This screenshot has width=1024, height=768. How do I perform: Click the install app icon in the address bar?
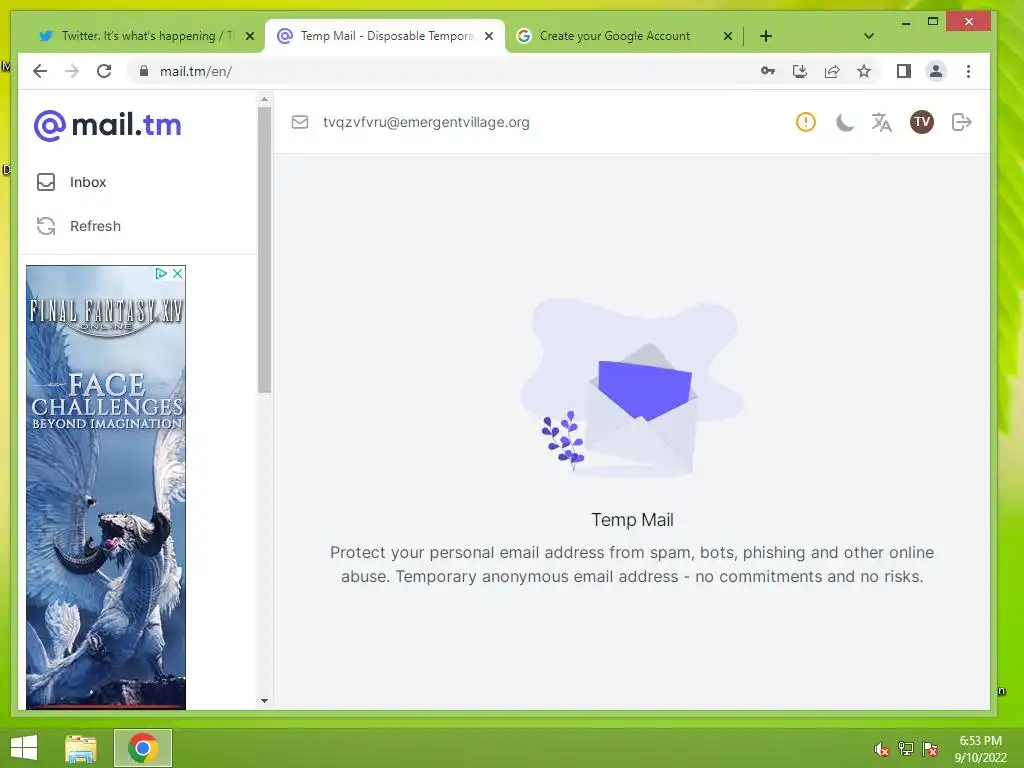(x=799, y=71)
